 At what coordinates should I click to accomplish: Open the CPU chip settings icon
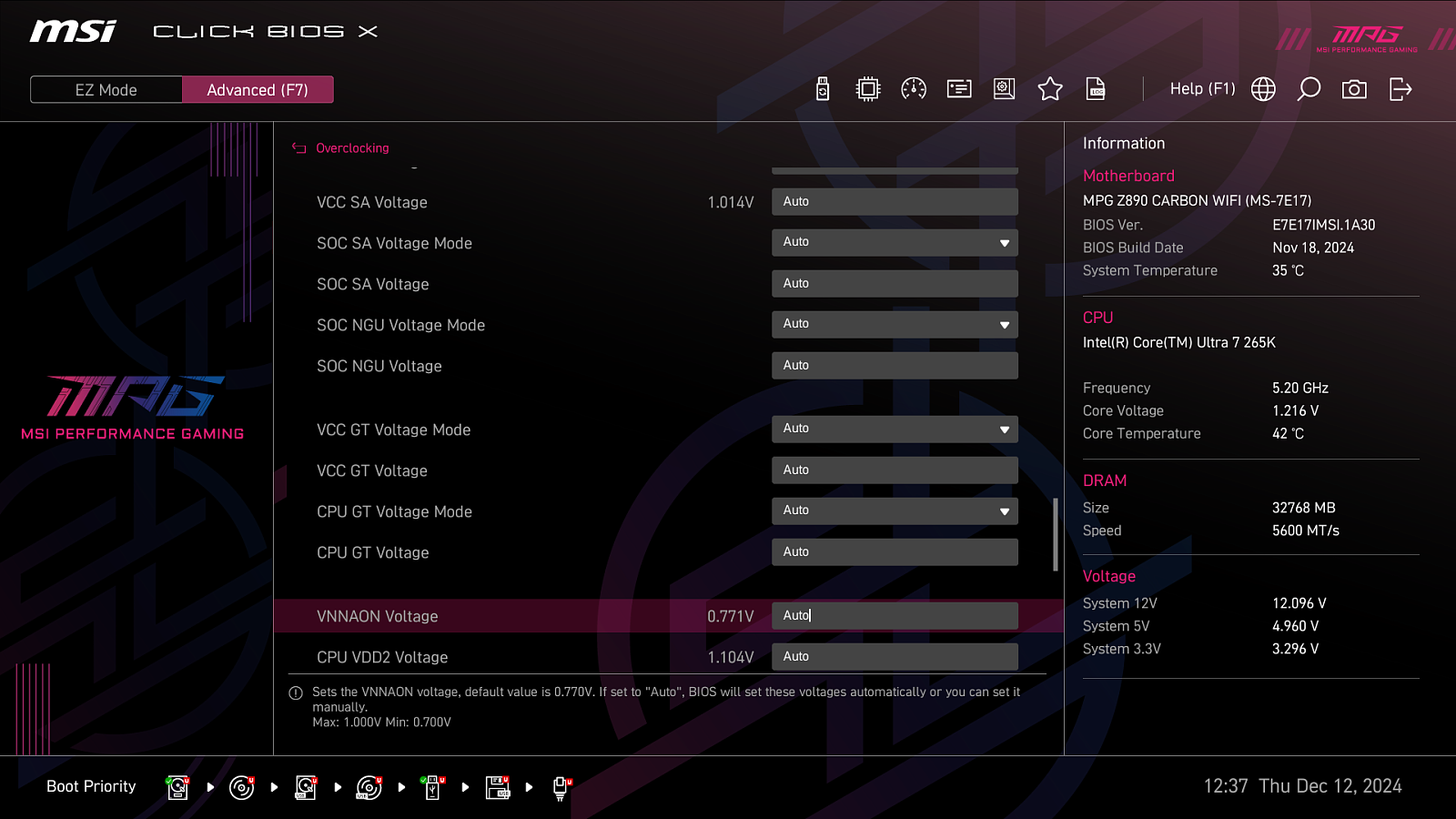(868, 89)
